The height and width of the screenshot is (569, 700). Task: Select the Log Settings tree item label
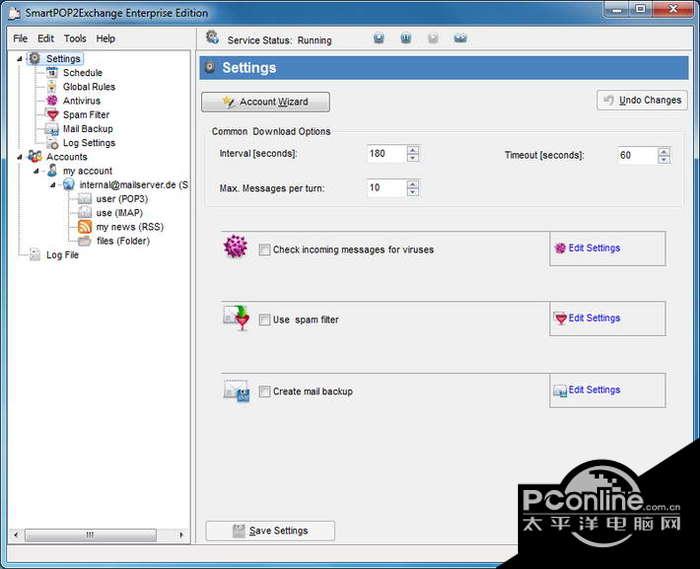coord(89,143)
